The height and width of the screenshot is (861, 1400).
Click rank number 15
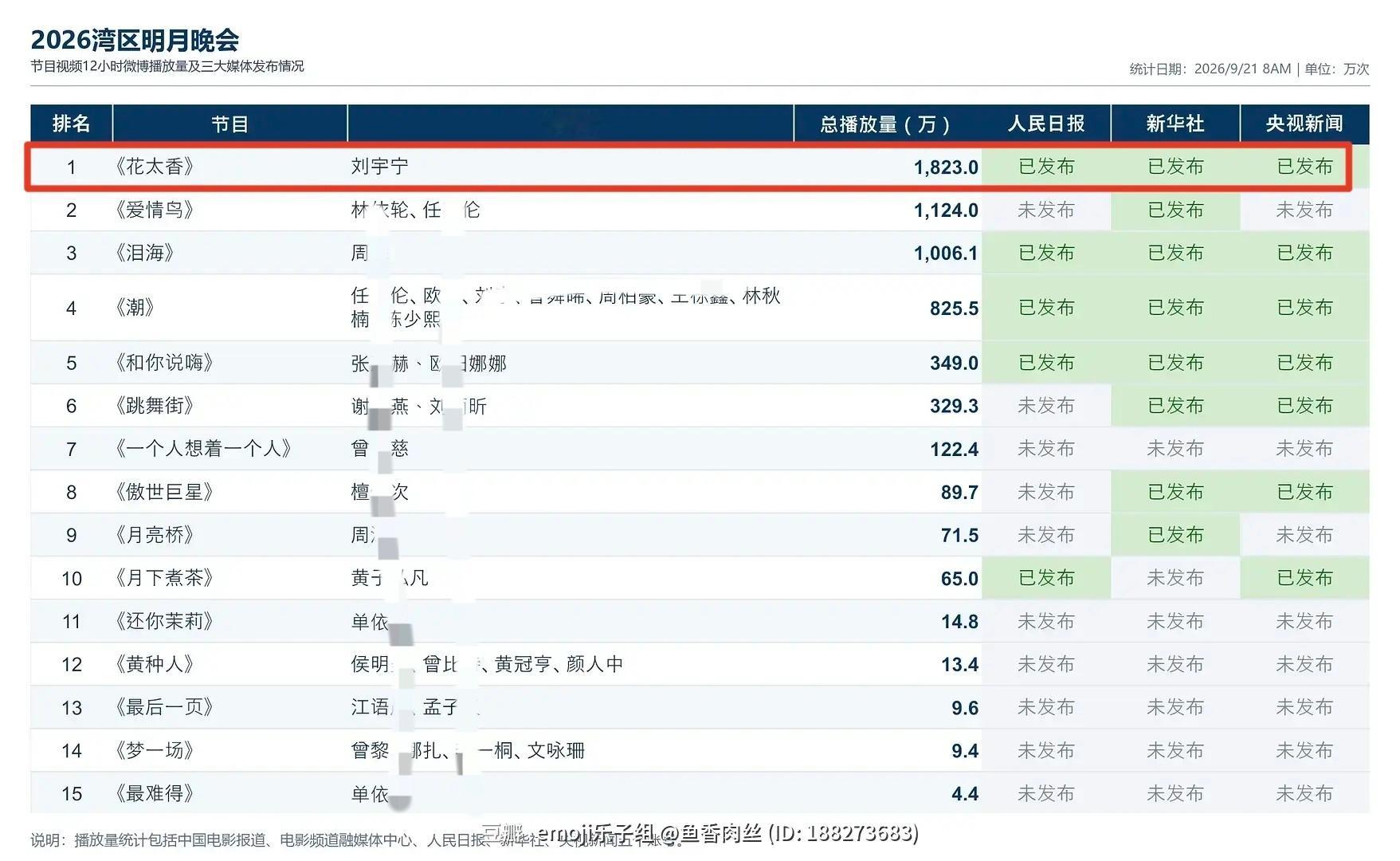[x=72, y=794]
